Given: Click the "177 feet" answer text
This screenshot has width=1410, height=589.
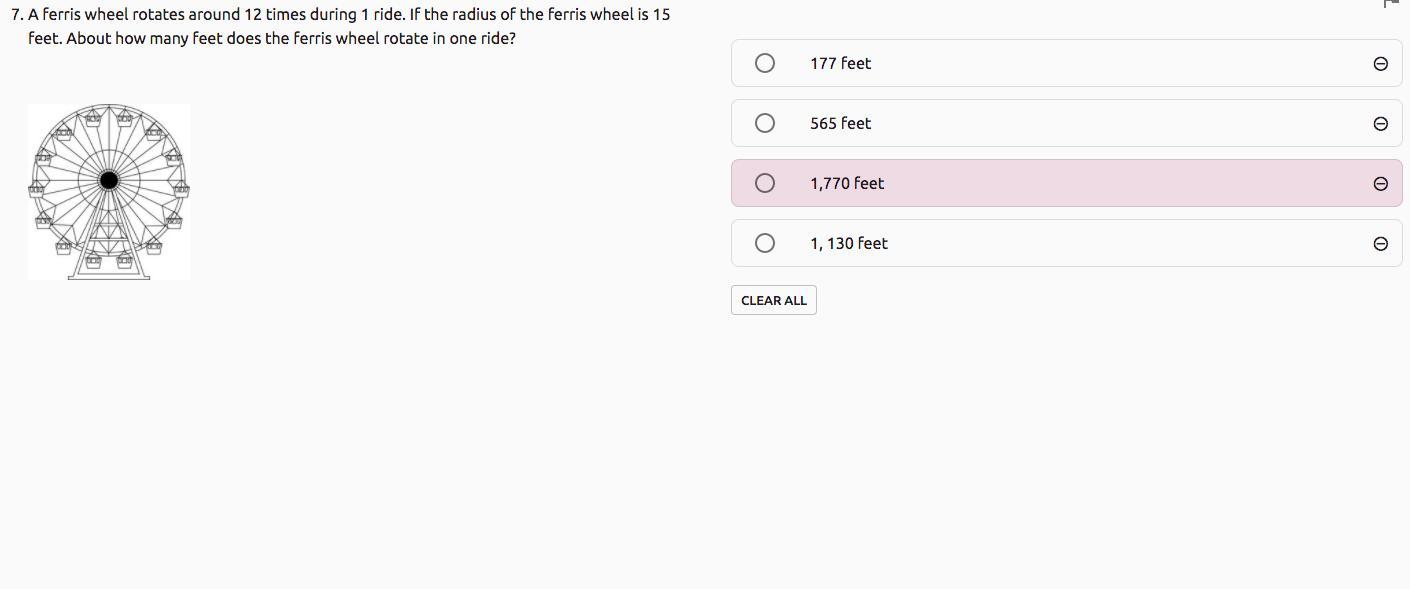Looking at the screenshot, I should 840,63.
